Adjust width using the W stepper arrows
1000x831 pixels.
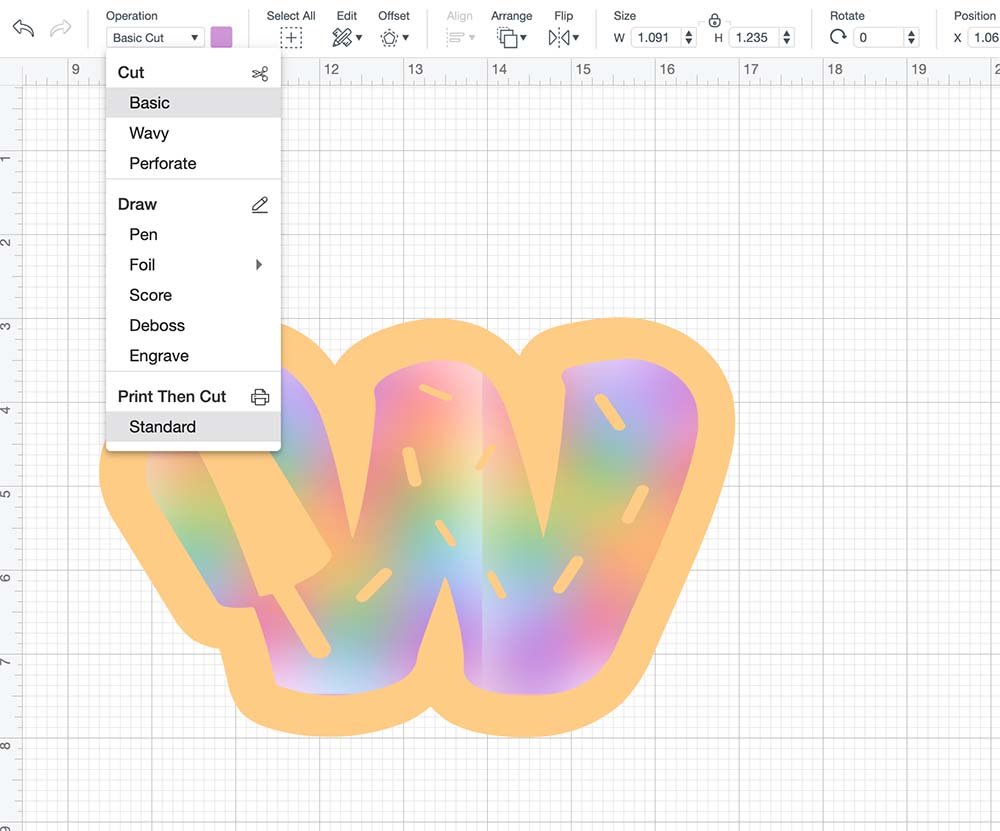point(689,38)
